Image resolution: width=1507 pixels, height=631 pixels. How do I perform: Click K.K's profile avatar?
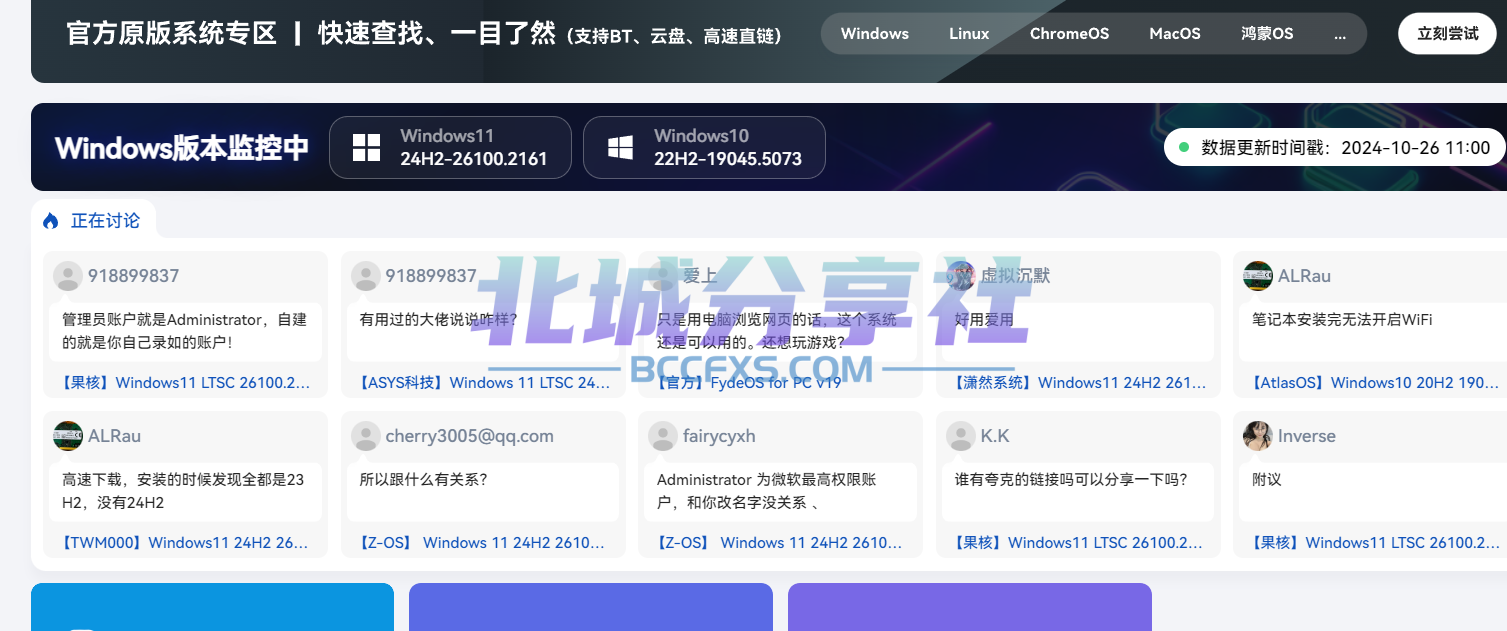coord(961,436)
